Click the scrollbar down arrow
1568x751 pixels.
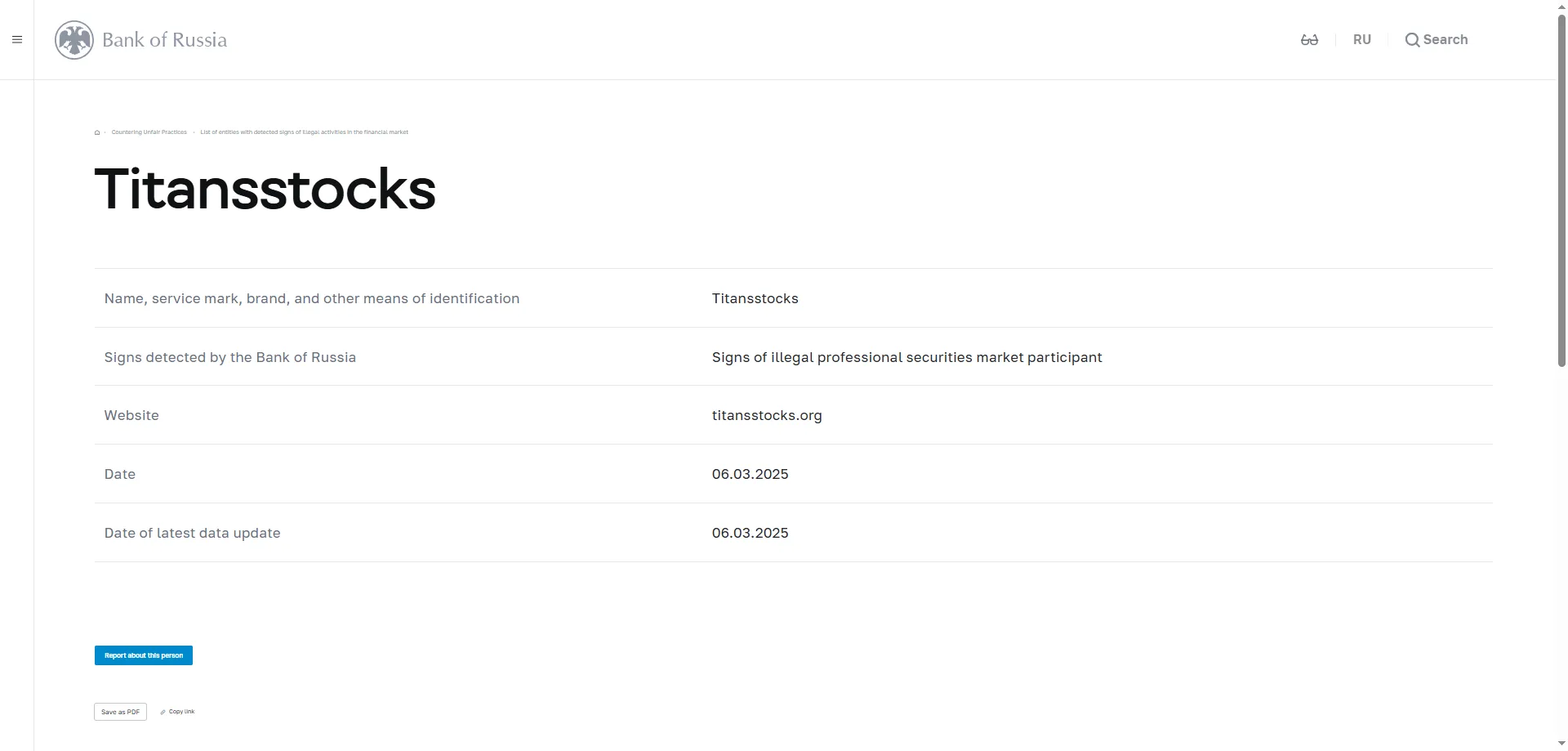[x=1561, y=744]
